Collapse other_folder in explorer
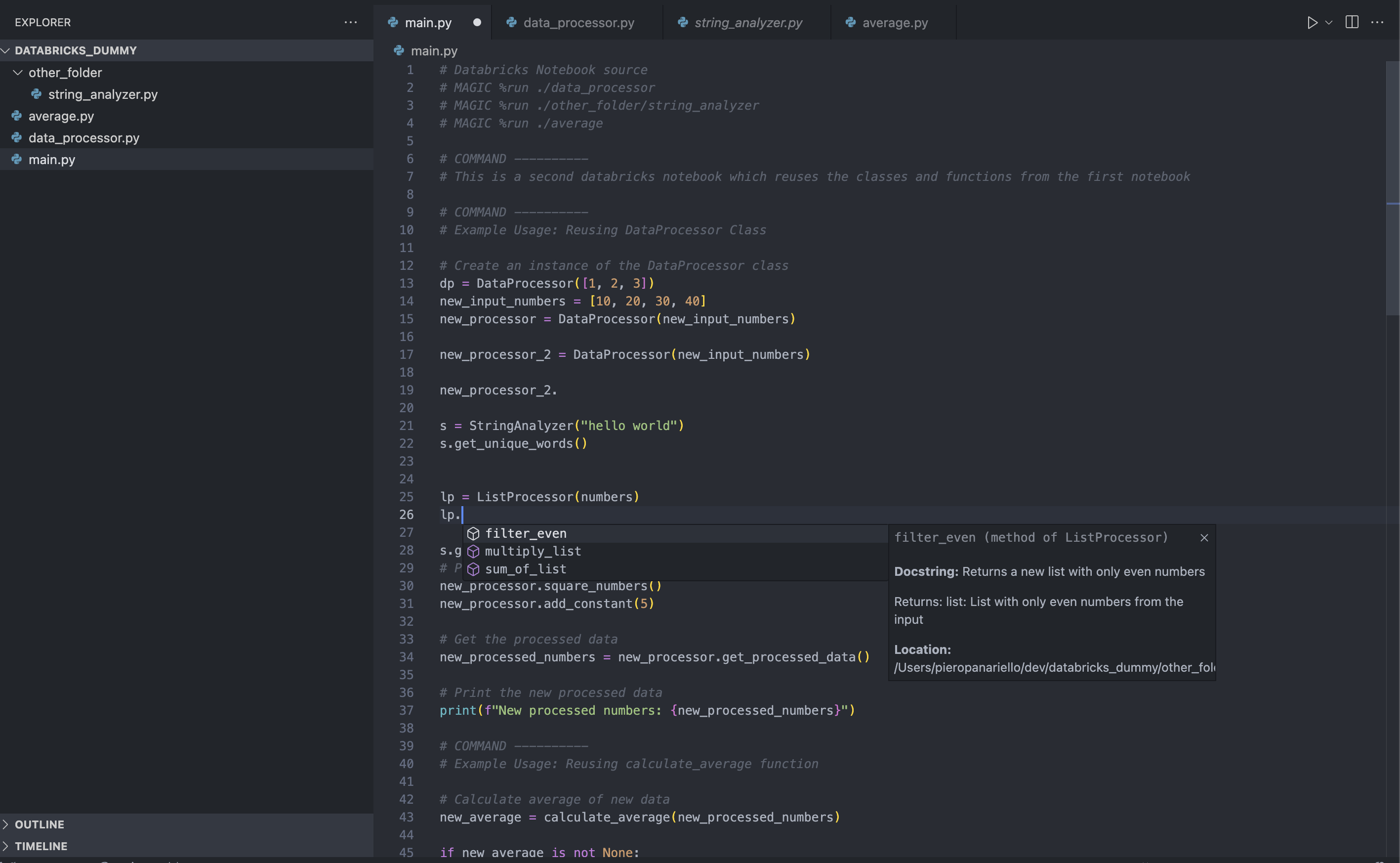Screen dimensions: 1400x863 tap(18, 73)
